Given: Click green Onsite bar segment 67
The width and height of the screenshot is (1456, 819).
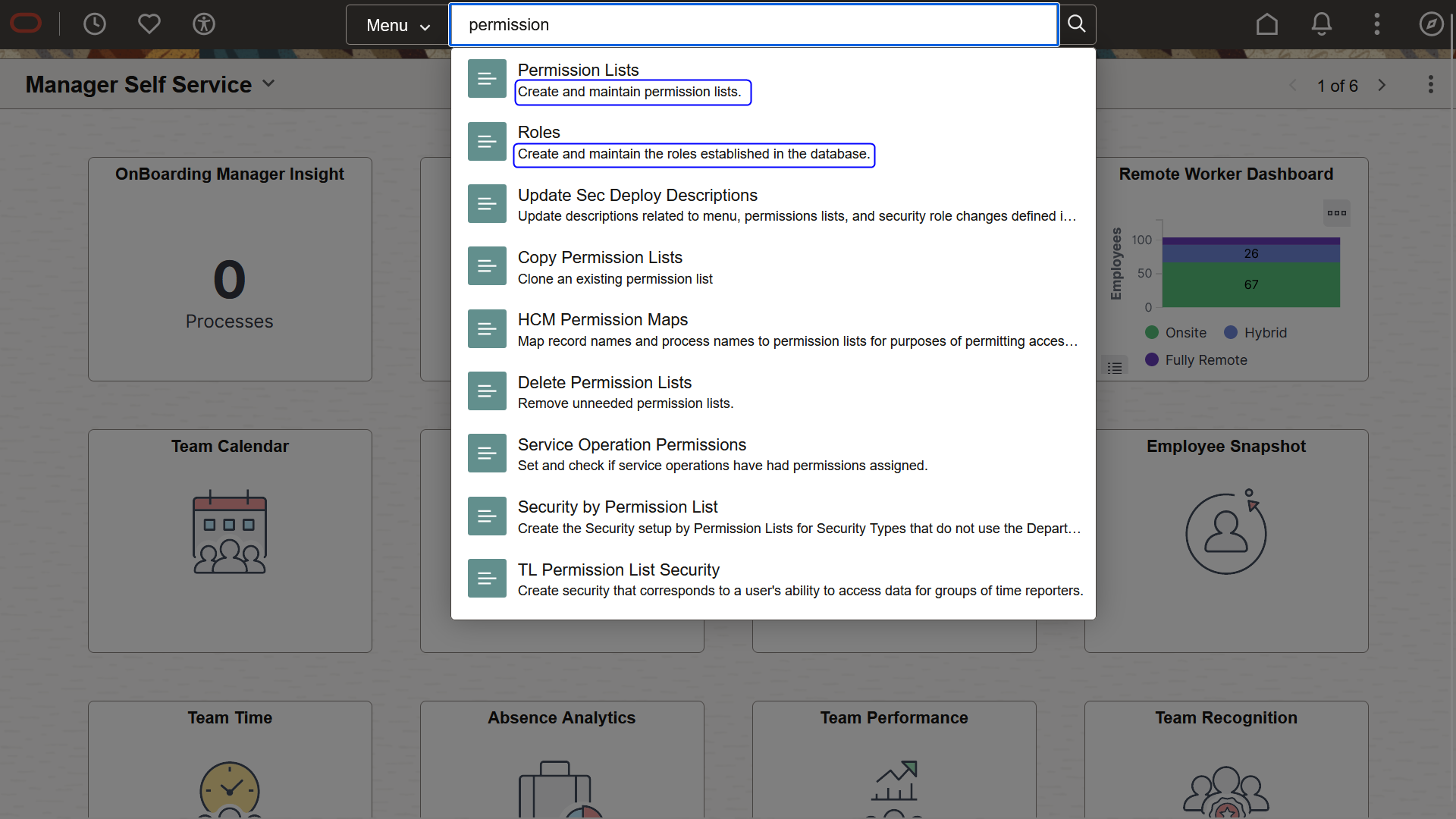Looking at the screenshot, I should (x=1250, y=285).
